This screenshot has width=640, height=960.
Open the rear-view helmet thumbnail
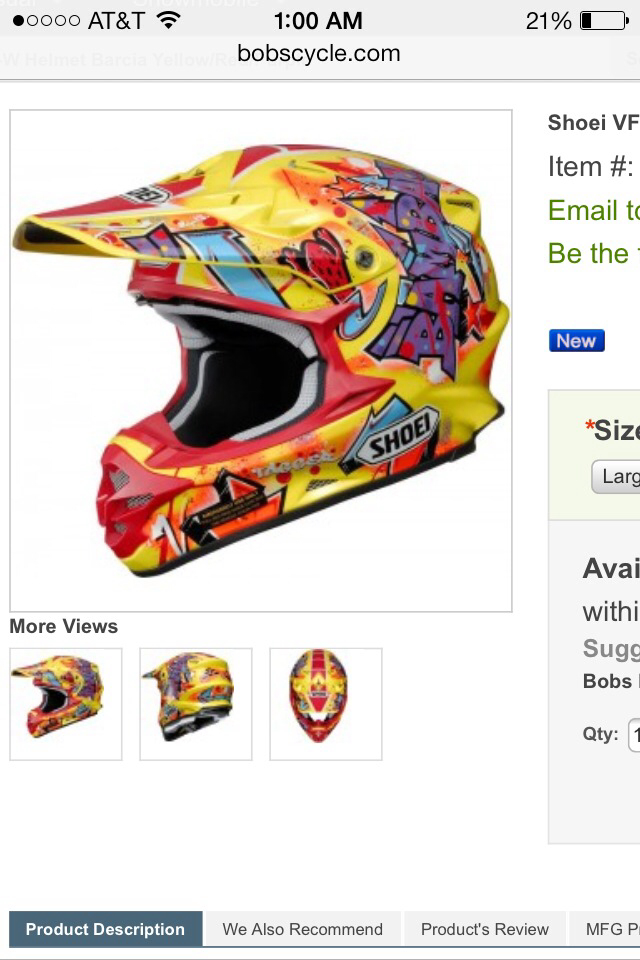195,704
